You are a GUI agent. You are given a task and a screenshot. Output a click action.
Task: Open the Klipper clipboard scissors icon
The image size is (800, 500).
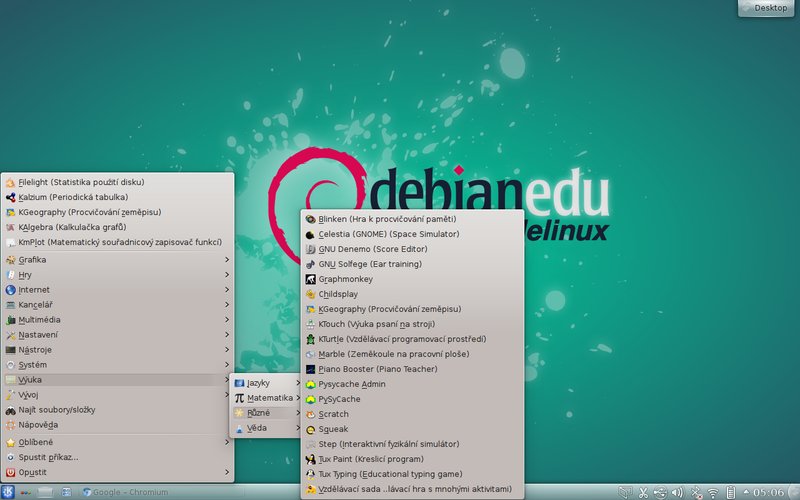point(643,493)
